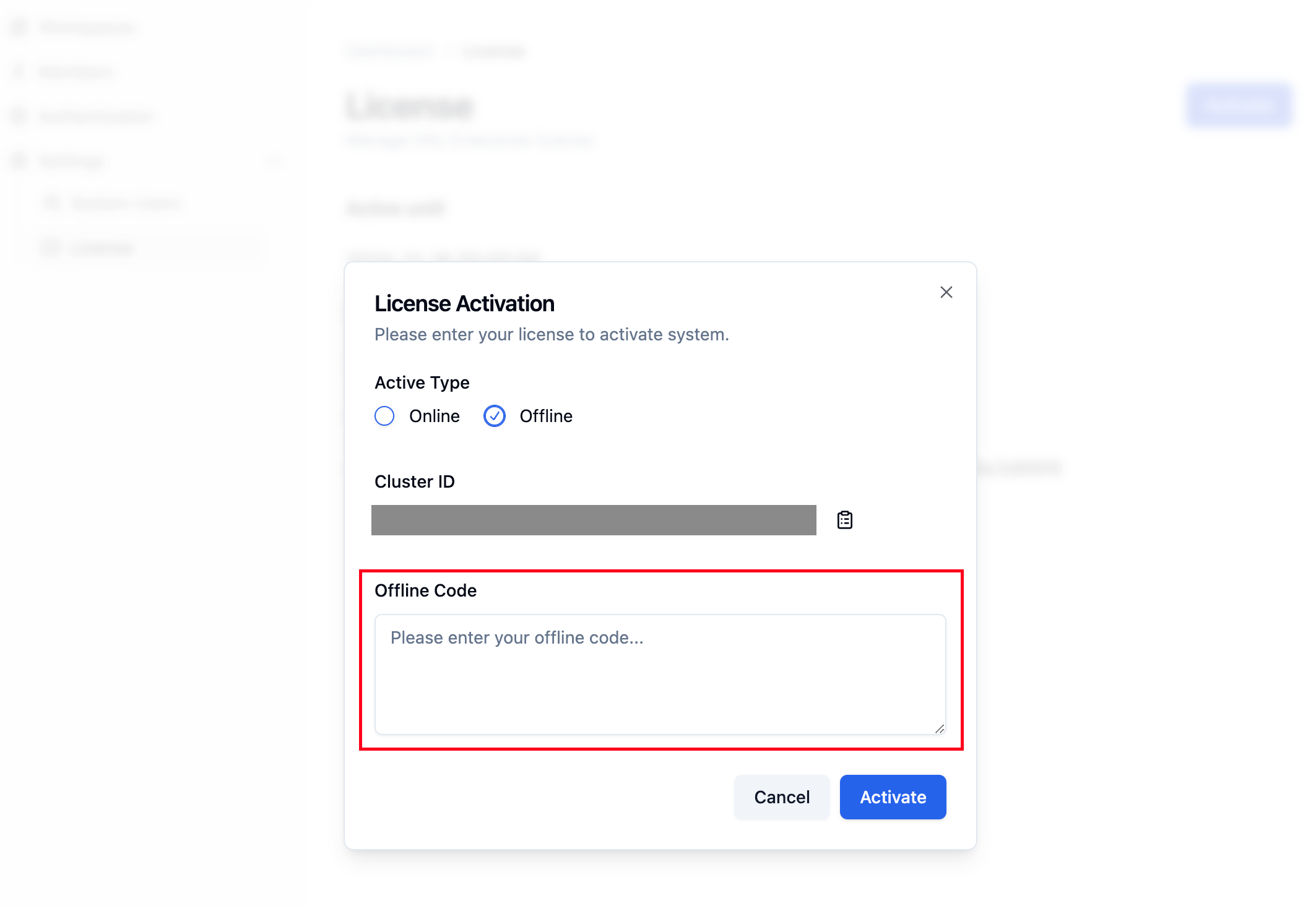This screenshot has height=906, width=1316.
Task: Click the blue Activate button in dialog
Action: [893, 797]
